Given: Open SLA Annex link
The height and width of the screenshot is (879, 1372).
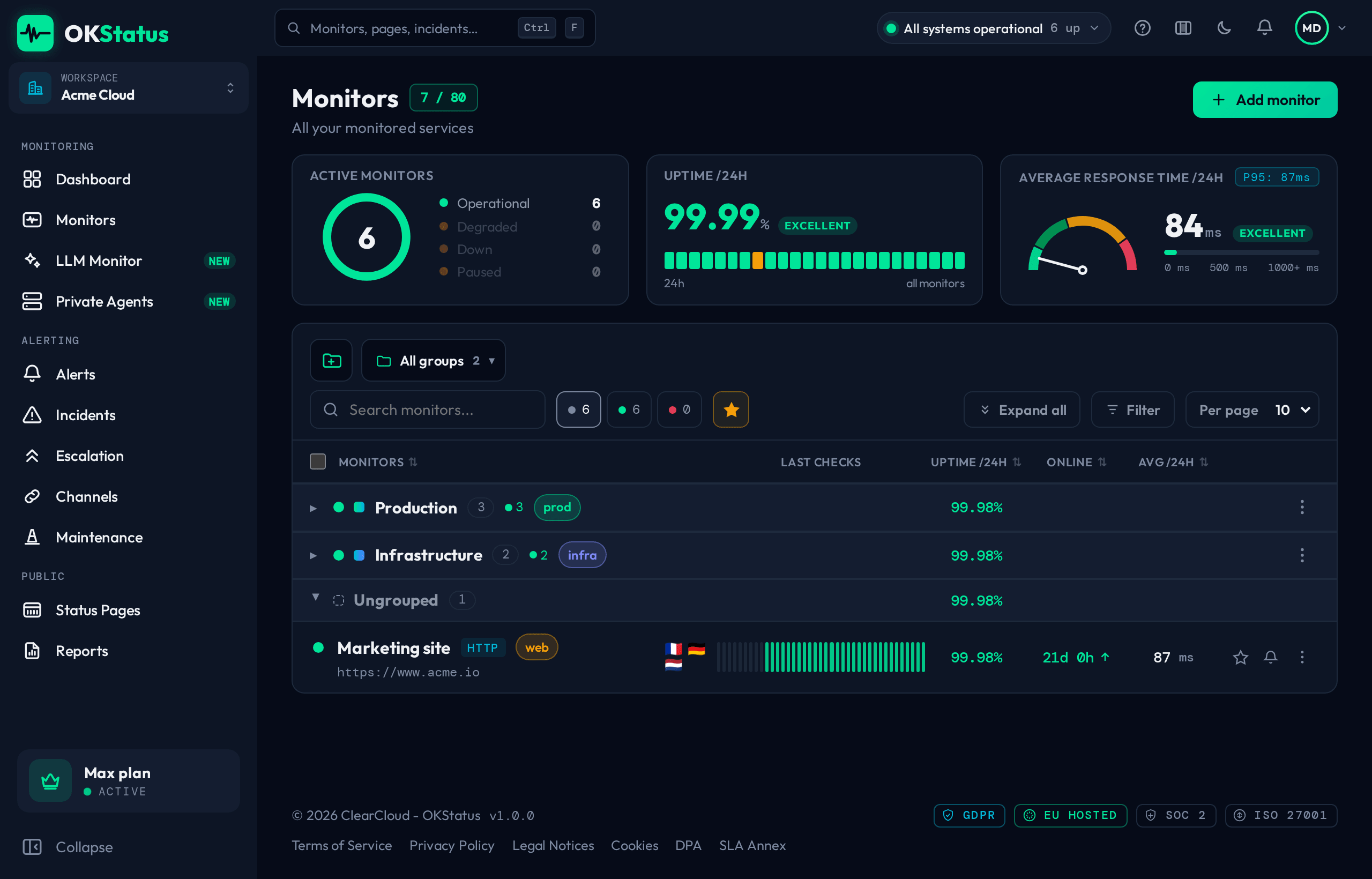Looking at the screenshot, I should 752,845.
